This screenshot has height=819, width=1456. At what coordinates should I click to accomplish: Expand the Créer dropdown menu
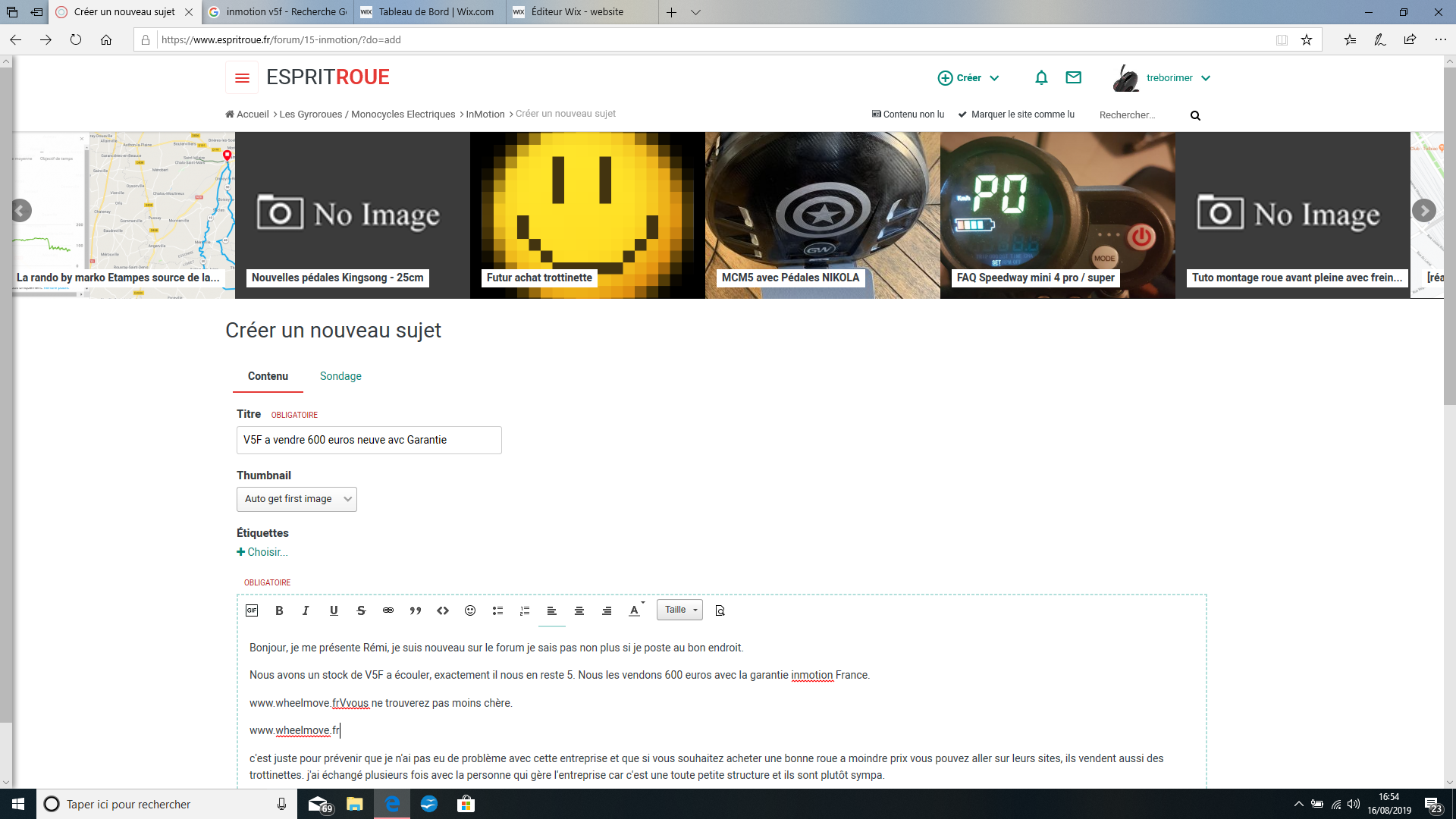tap(969, 78)
